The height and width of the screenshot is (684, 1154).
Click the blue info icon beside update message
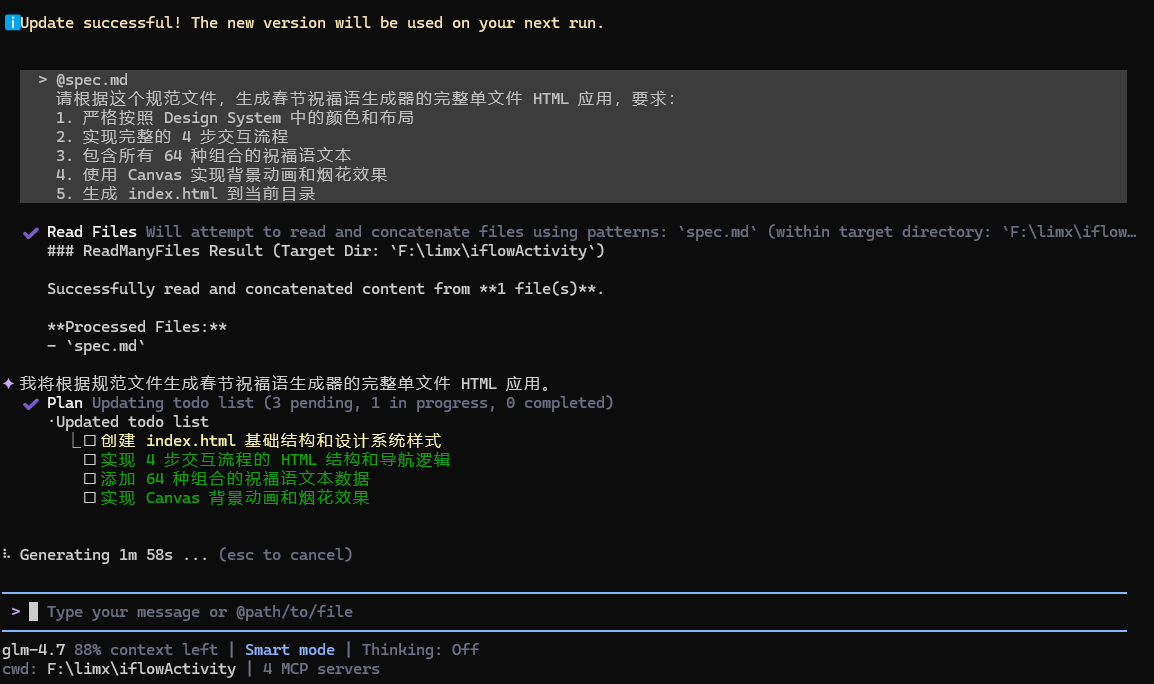(x=12, y=23)
